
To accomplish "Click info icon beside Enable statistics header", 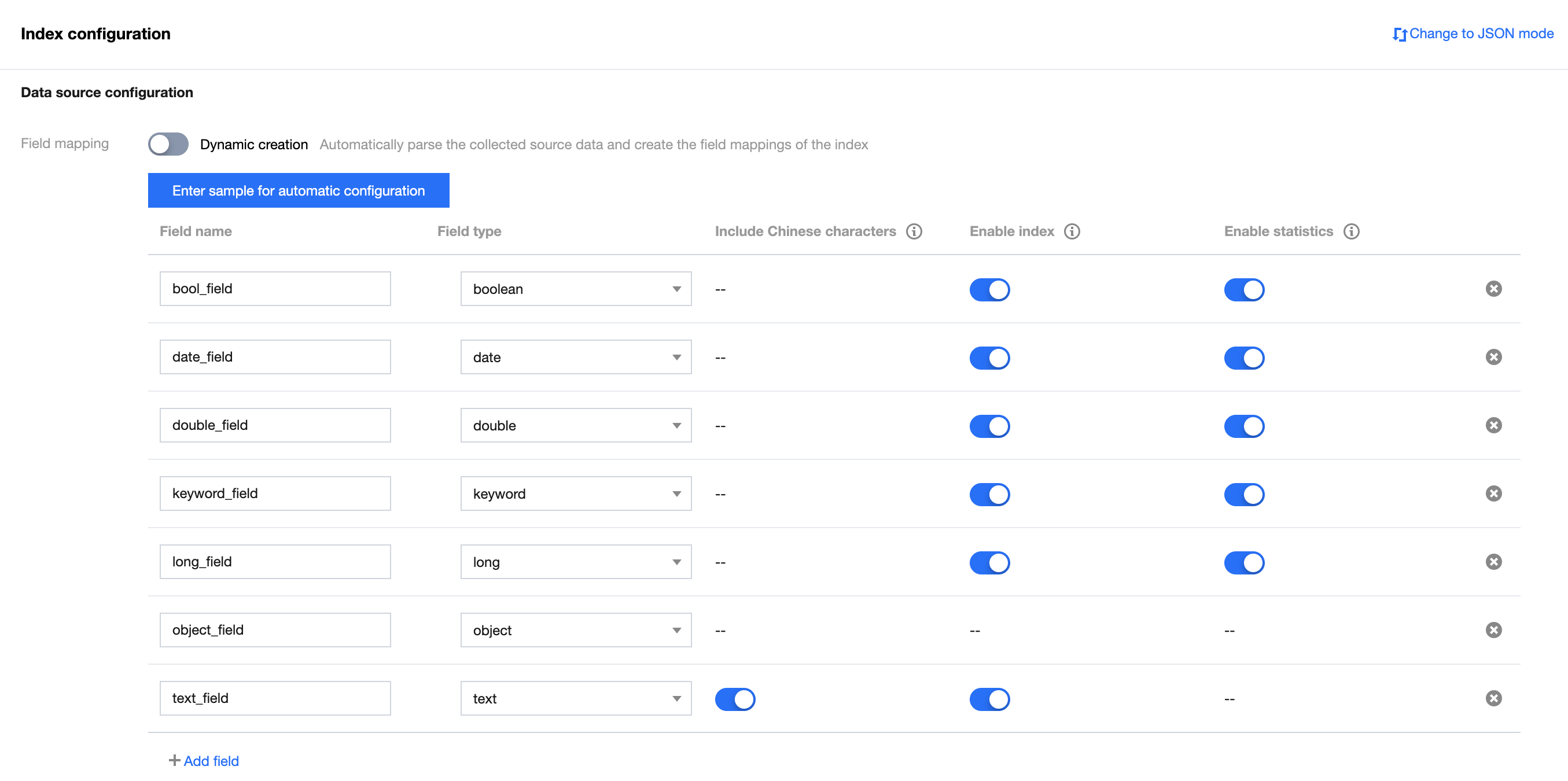I will click(x=1350, y=231).
